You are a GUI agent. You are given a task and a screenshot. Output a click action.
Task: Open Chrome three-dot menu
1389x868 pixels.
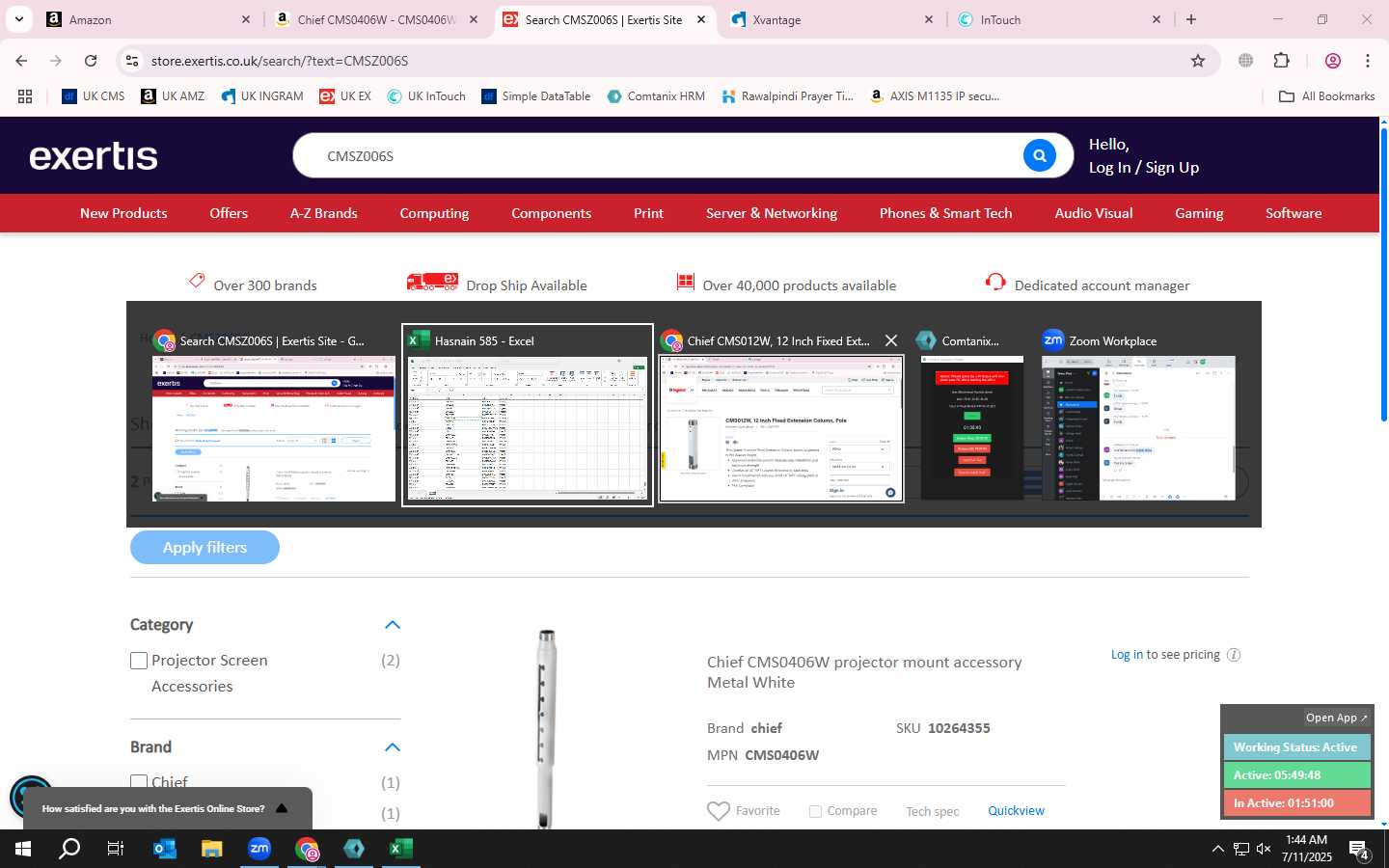click(1368, 61)
